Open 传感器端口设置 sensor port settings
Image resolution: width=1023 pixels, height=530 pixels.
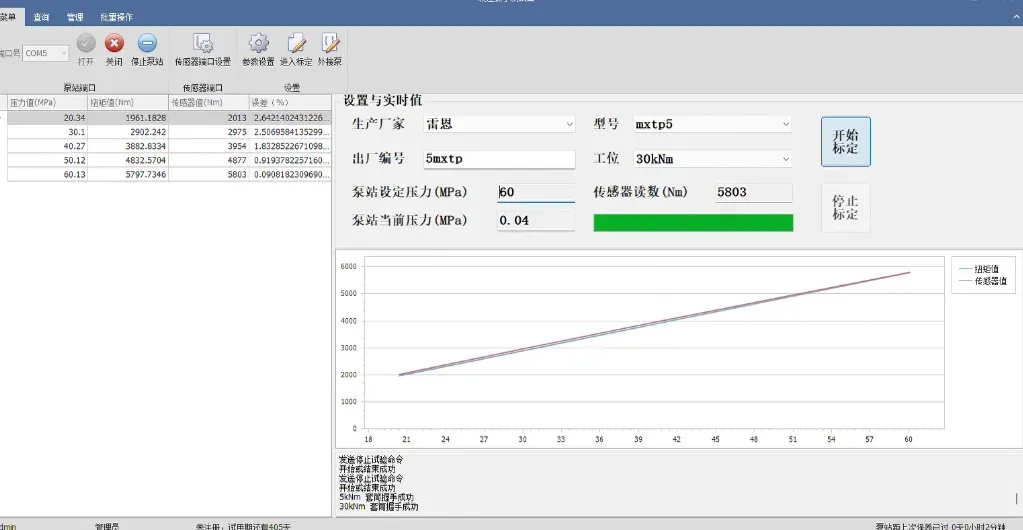pyautogui.click(x=203, y=44)
